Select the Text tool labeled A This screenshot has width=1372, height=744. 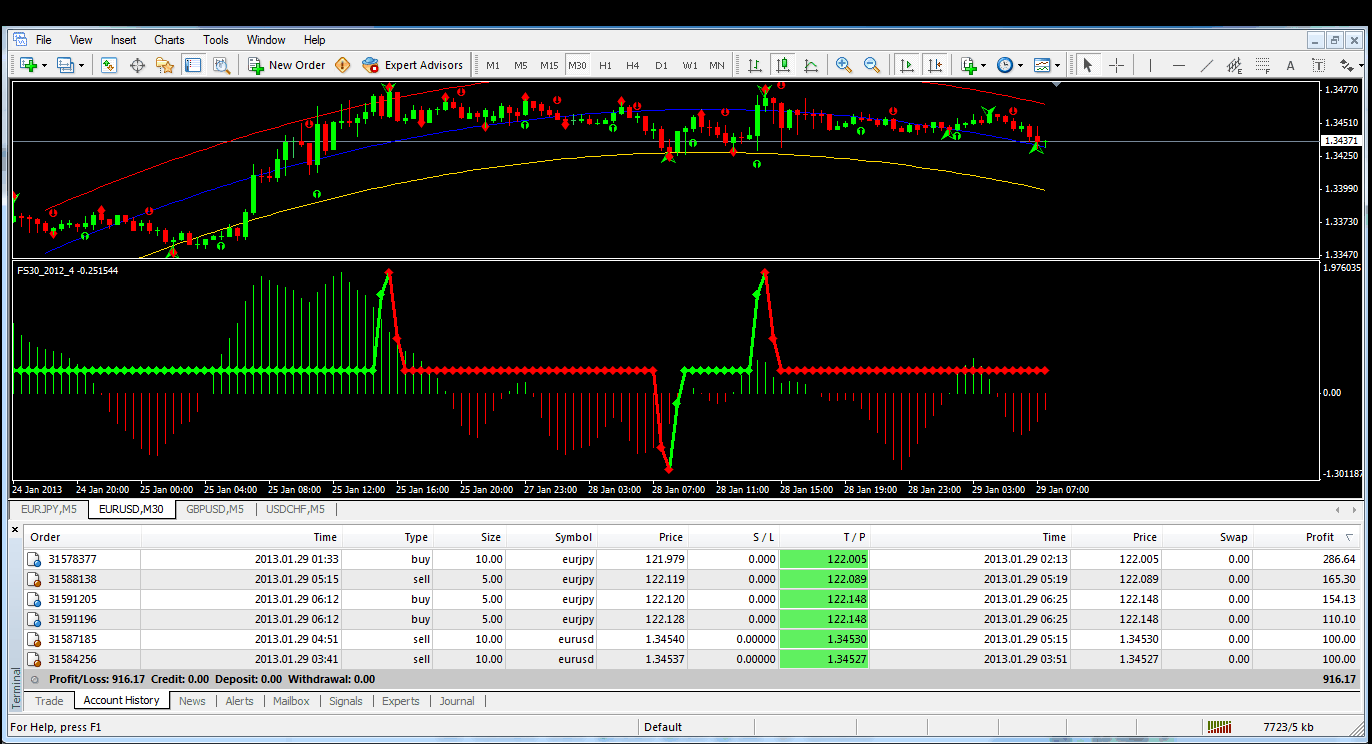pos(1290,65)
